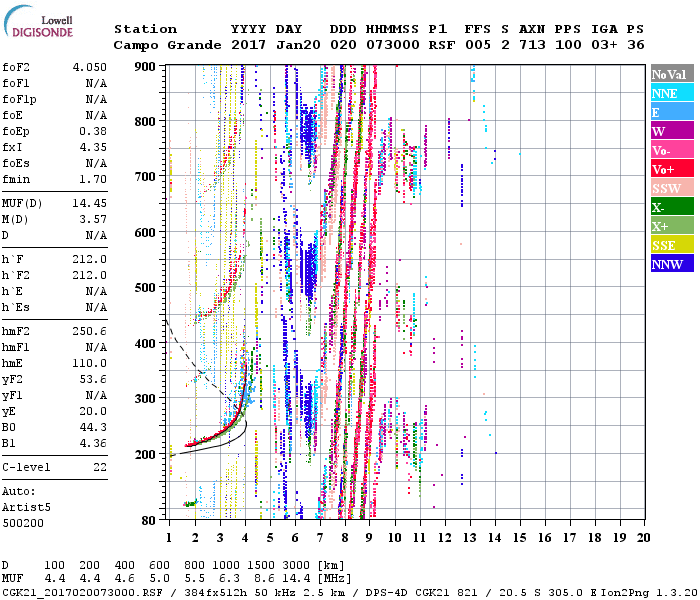
Task: Select the Vo- pink legend swatch
Action: 672,150
